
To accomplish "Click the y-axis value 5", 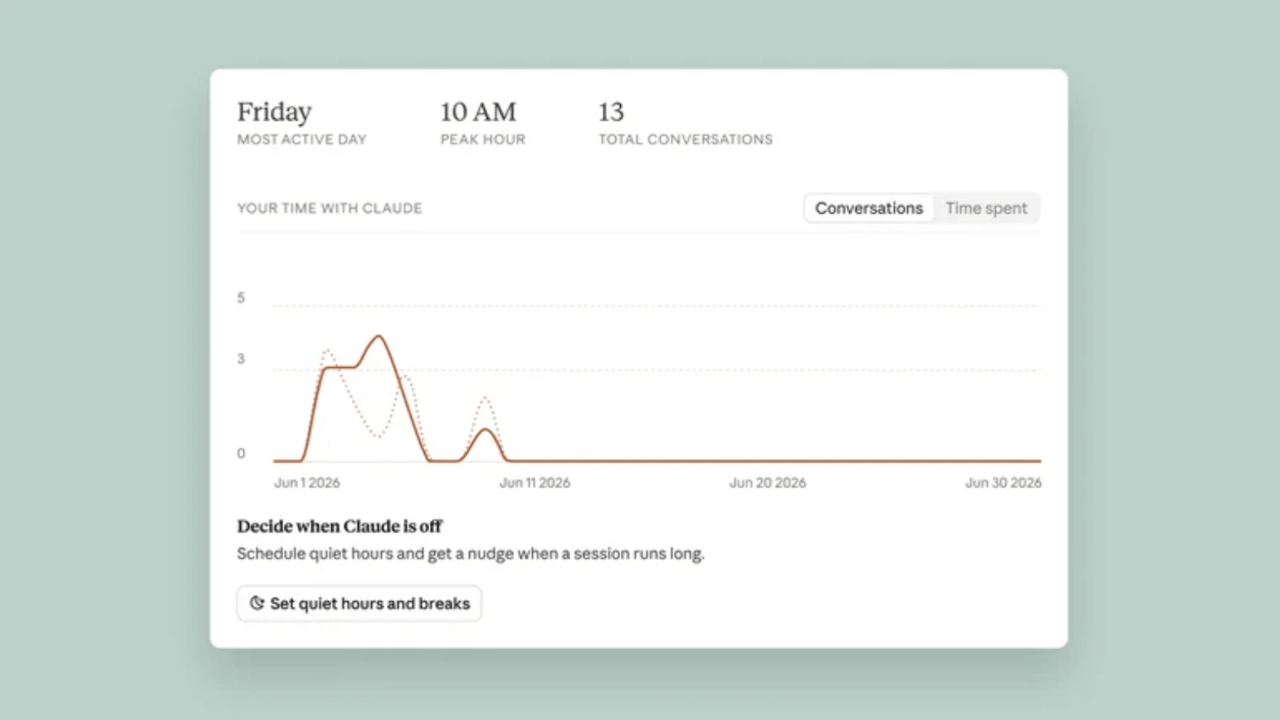I will 241,298.
